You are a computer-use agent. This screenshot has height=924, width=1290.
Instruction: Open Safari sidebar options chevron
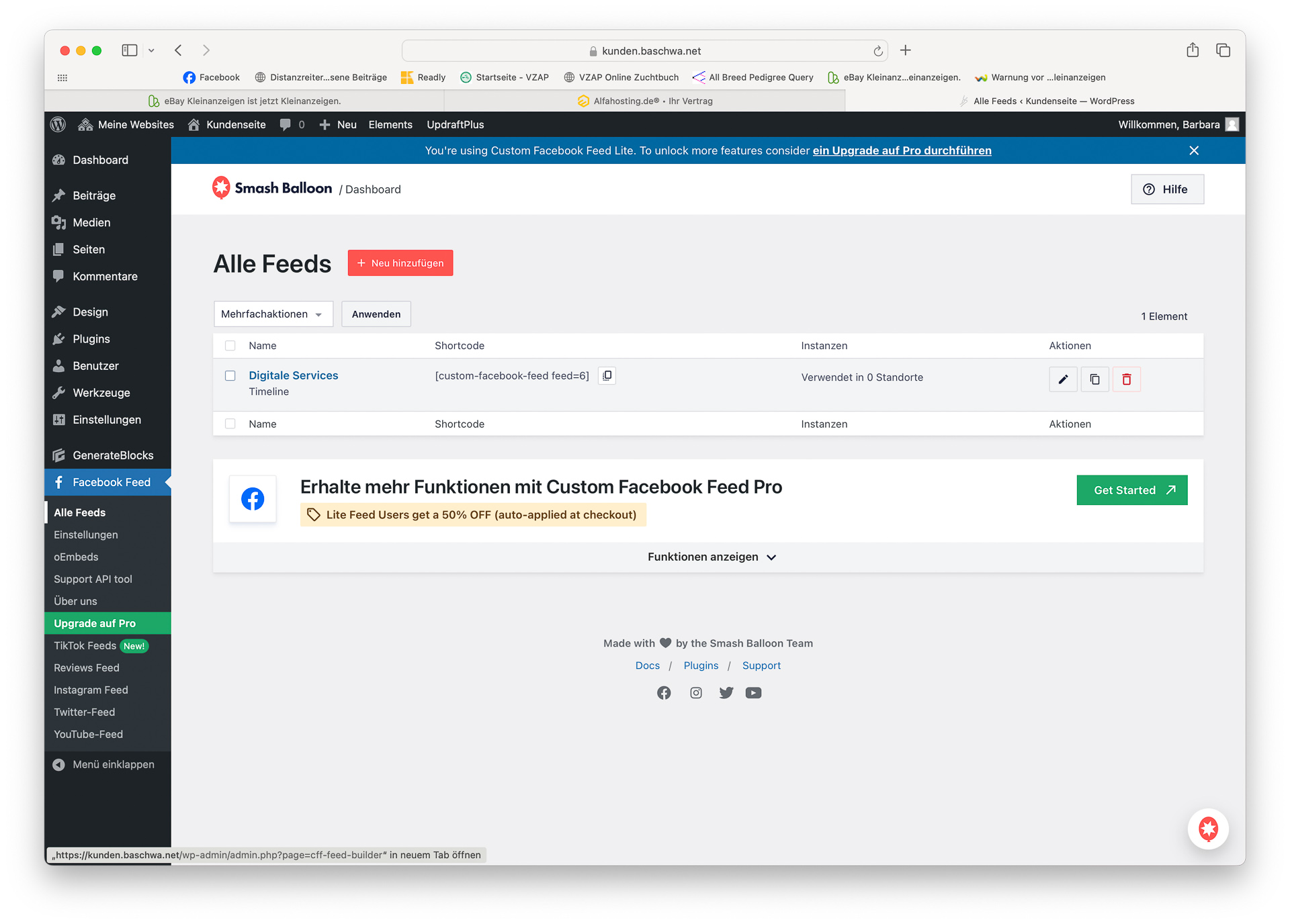[x=151, y=50]
